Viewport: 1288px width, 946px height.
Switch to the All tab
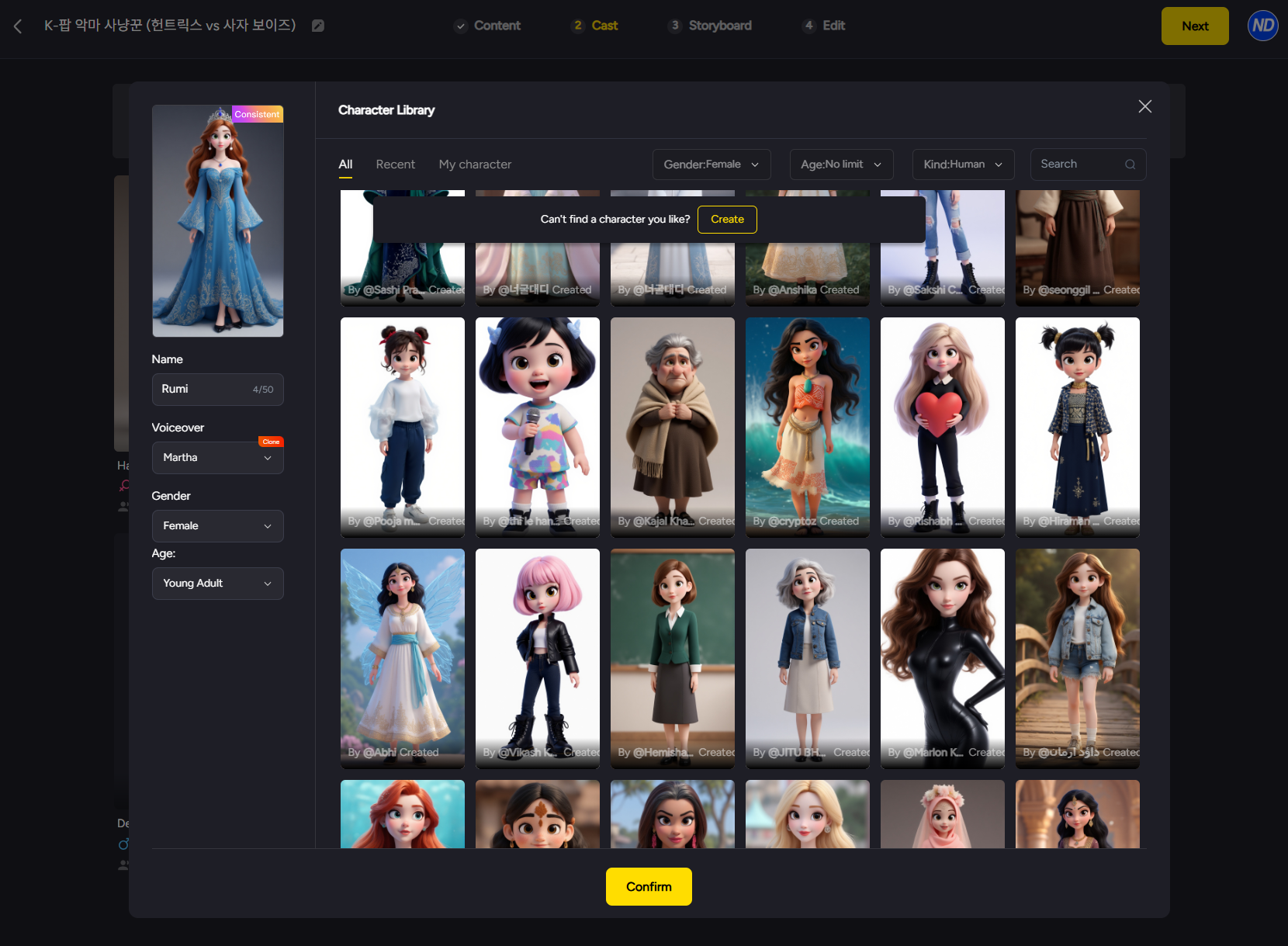[x=345, y=165]
